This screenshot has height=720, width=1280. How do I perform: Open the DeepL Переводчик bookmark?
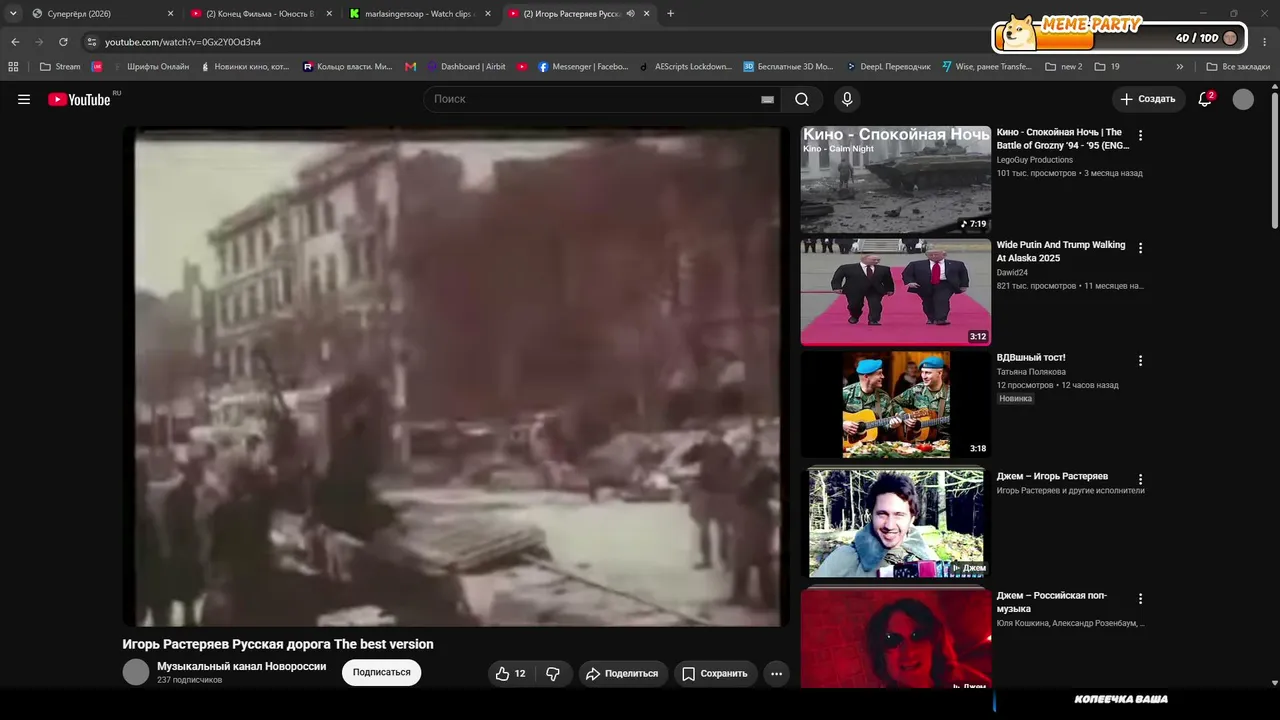tap(888, 67)
